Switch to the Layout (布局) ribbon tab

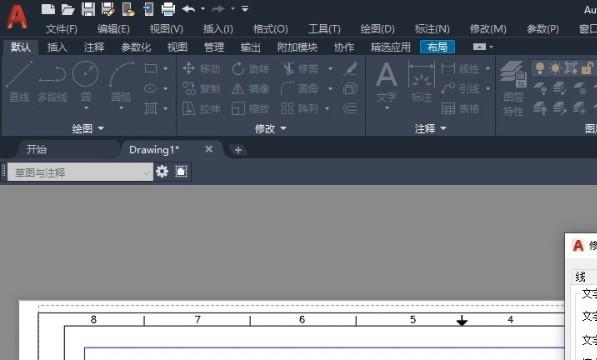coord(437,47)
